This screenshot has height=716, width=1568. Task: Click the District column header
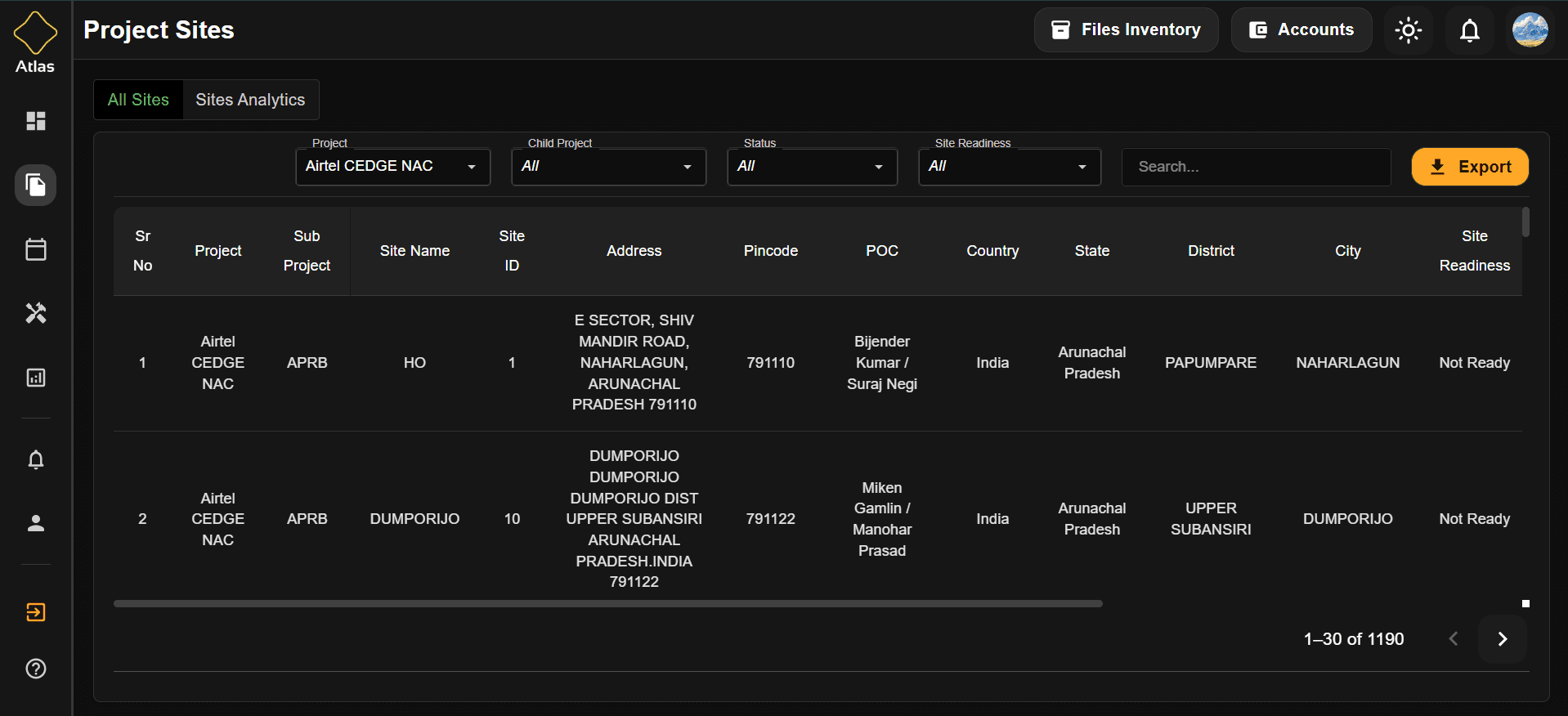click(x=1211, y=251)
